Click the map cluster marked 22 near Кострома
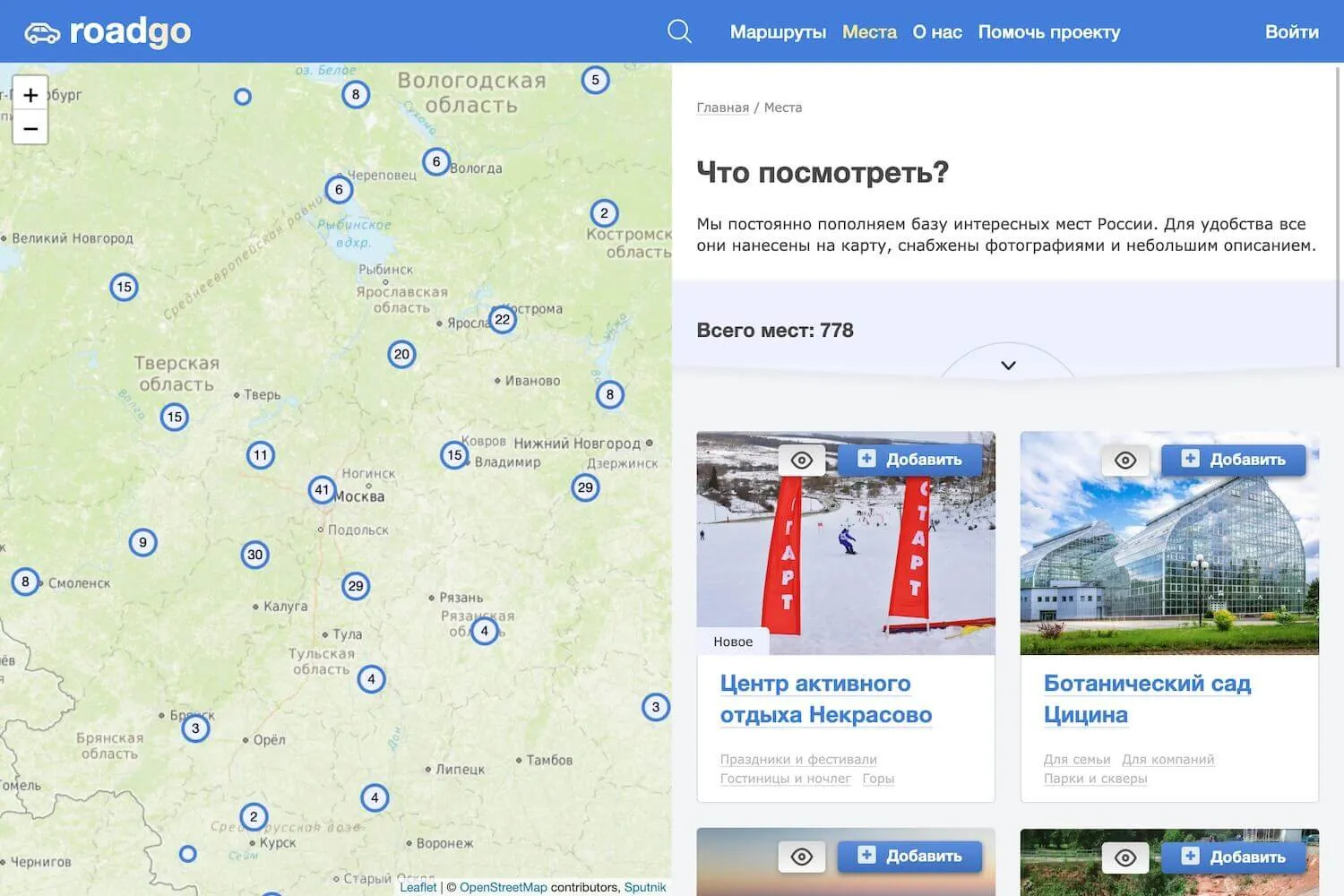Viewport: 1344px width, 896px height. [503, 320]
